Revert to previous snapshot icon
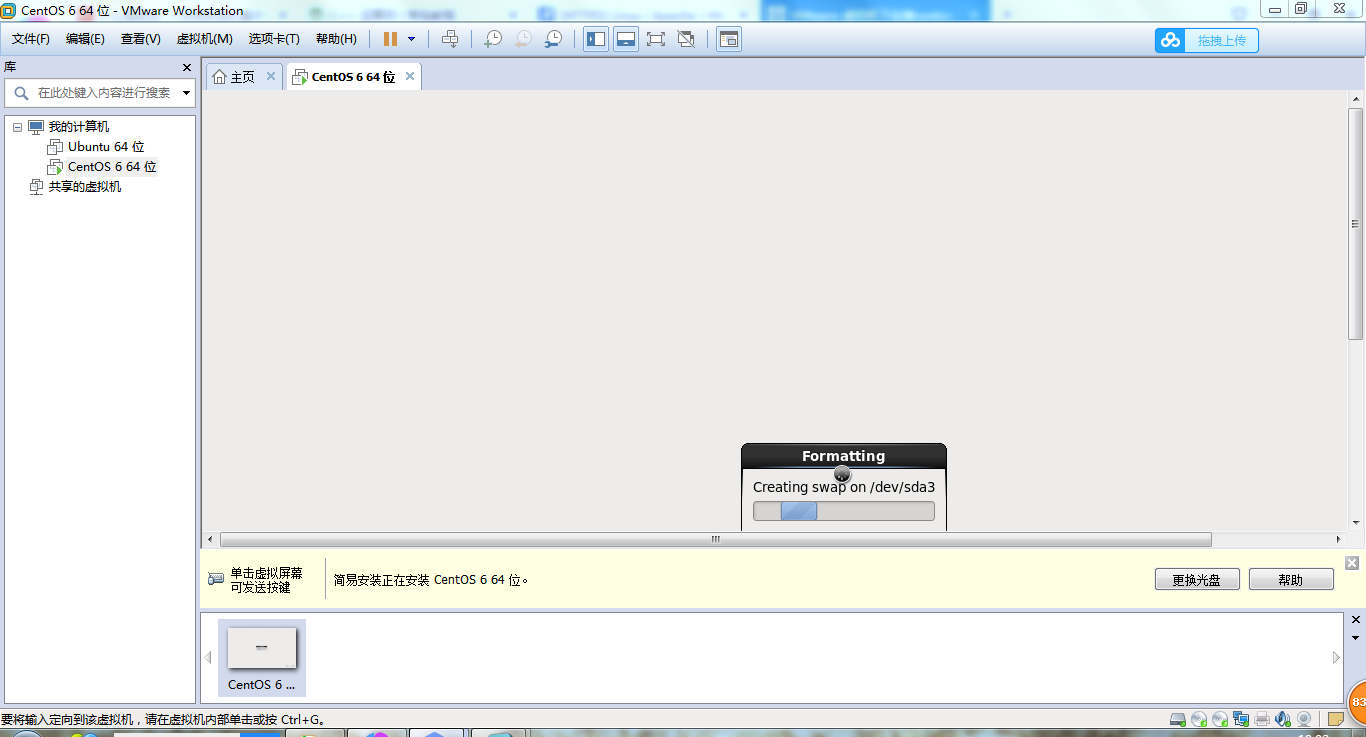Image resolution: width=1366 pixels, height=737 pixels. pos(523,39)
